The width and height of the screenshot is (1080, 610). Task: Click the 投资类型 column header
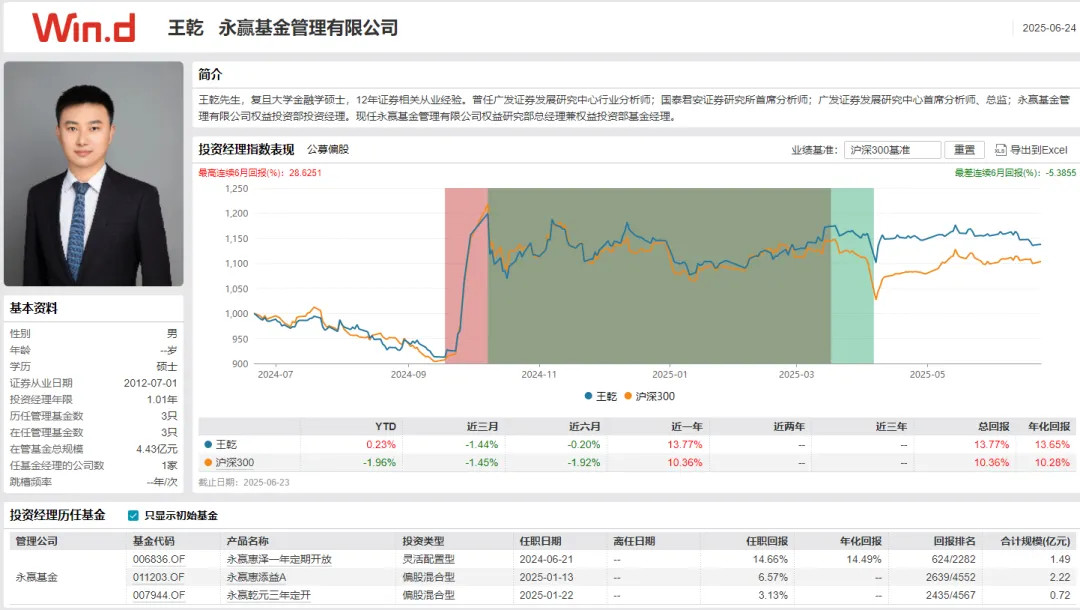pos(424,541)
